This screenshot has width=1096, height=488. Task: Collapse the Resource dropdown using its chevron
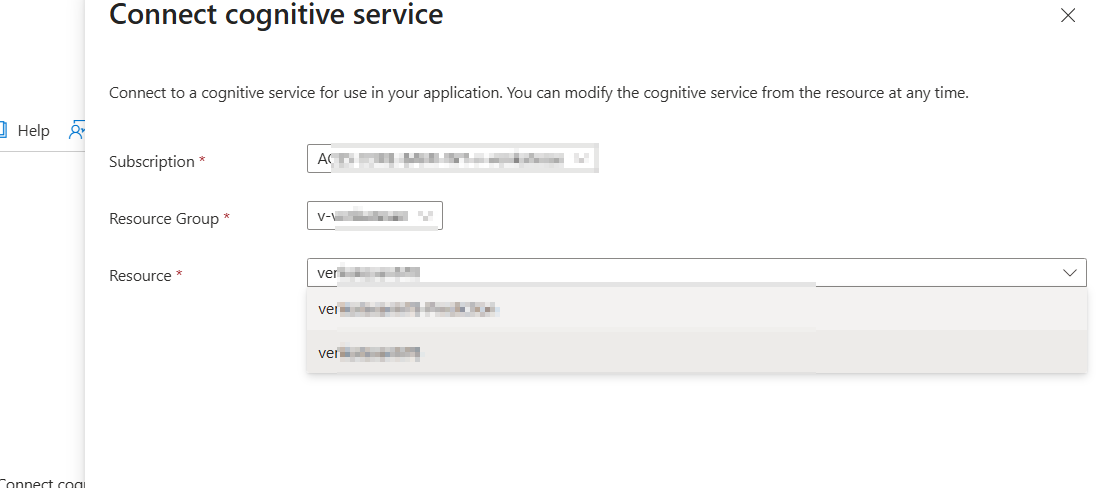pos(1069,273)
